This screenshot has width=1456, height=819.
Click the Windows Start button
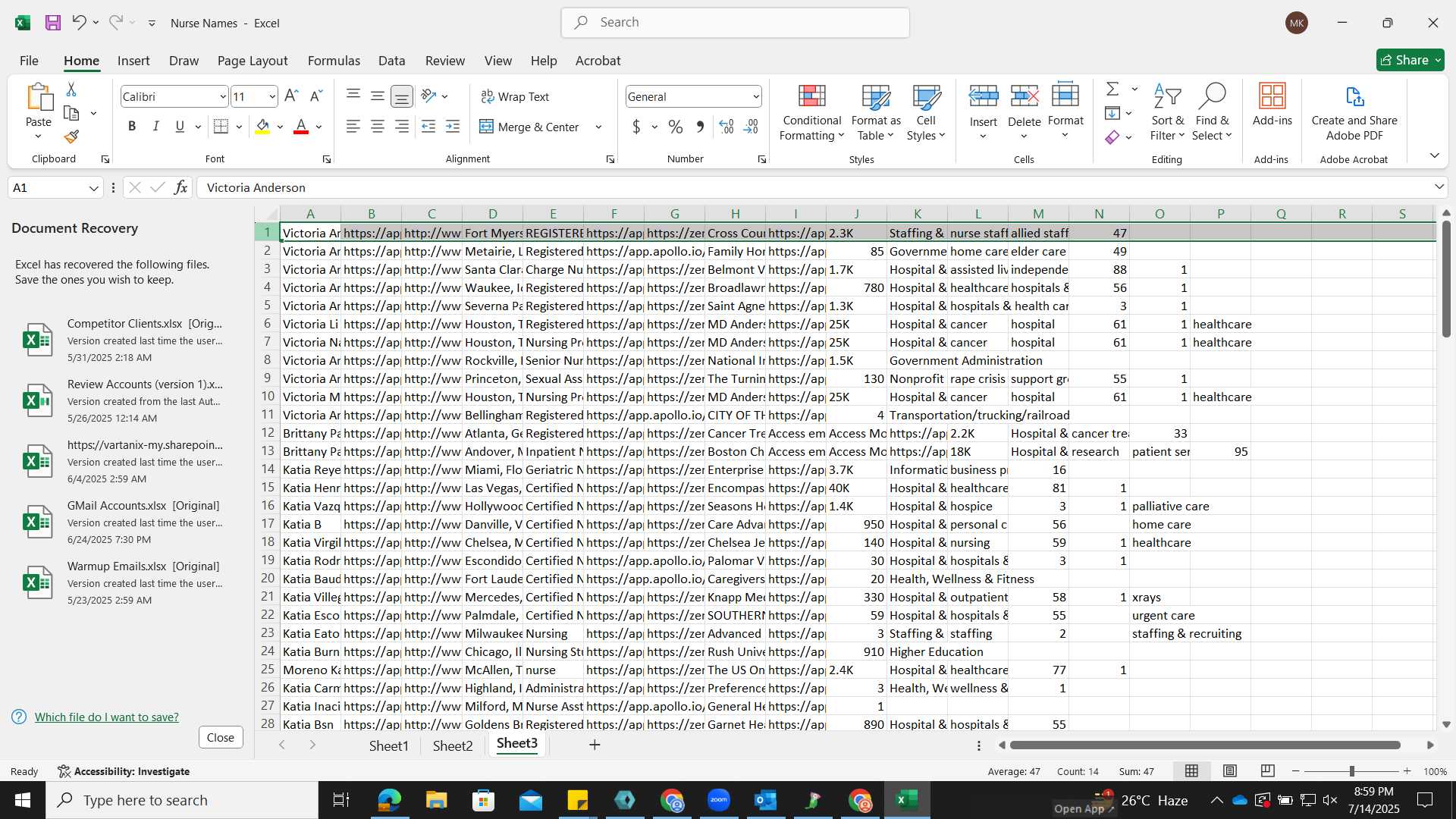click(x=23, y=800)
